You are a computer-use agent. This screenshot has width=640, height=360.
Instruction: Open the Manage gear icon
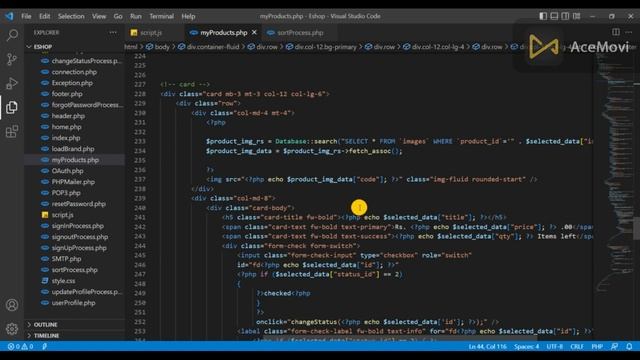click(x=12, y=329)
